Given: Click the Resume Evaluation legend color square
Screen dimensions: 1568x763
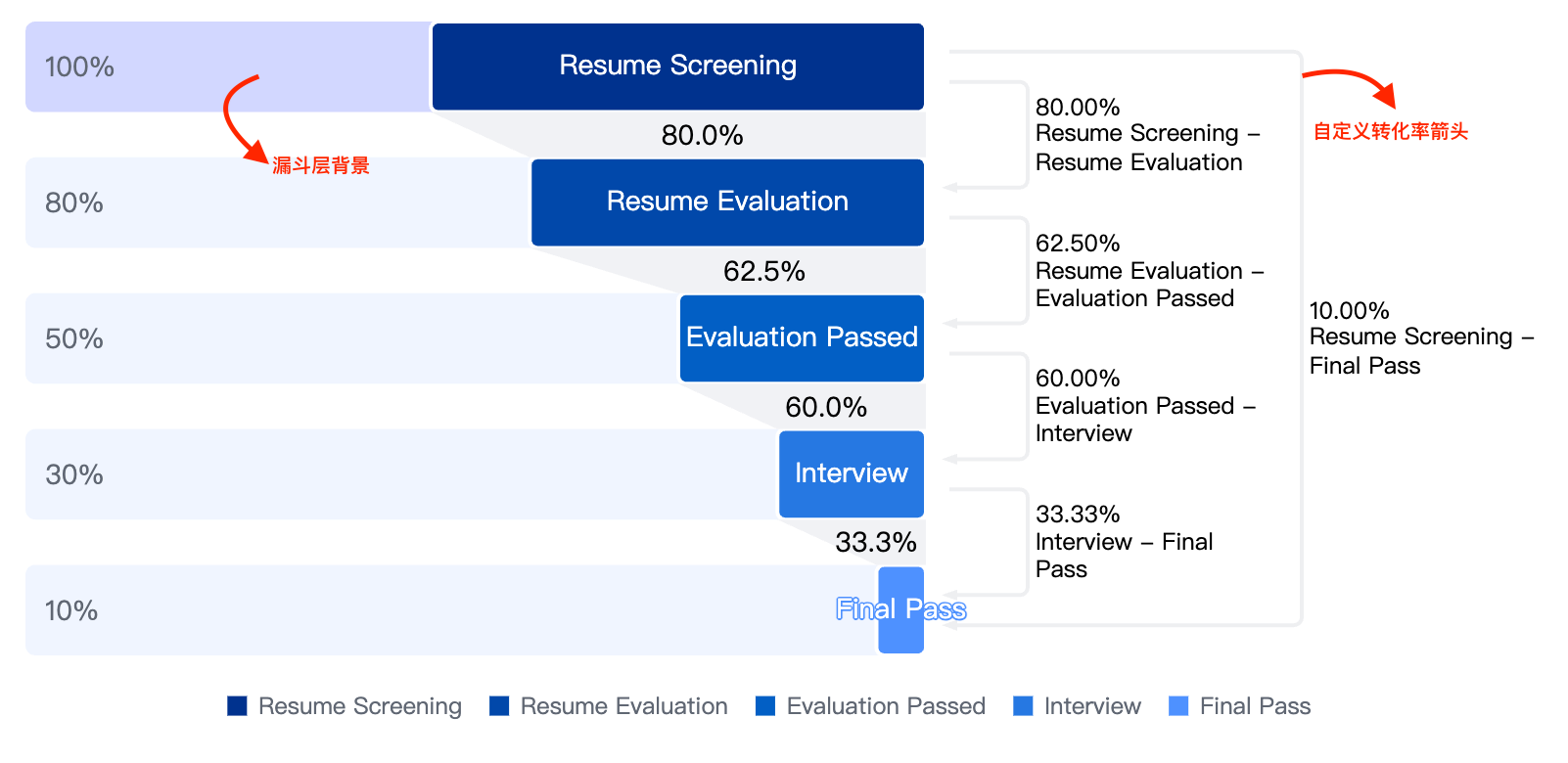Looking at the screenshot, I should (499, 706).
